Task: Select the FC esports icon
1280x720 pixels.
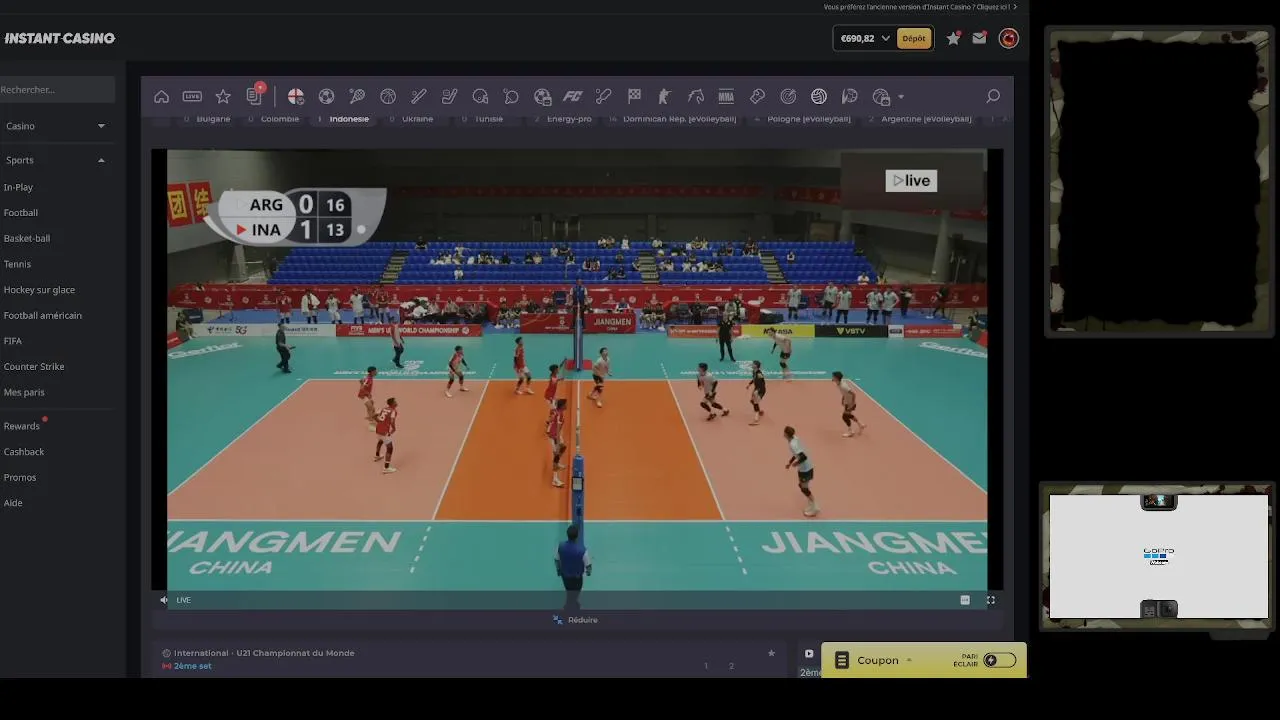Action: click(x=573, y=97)
